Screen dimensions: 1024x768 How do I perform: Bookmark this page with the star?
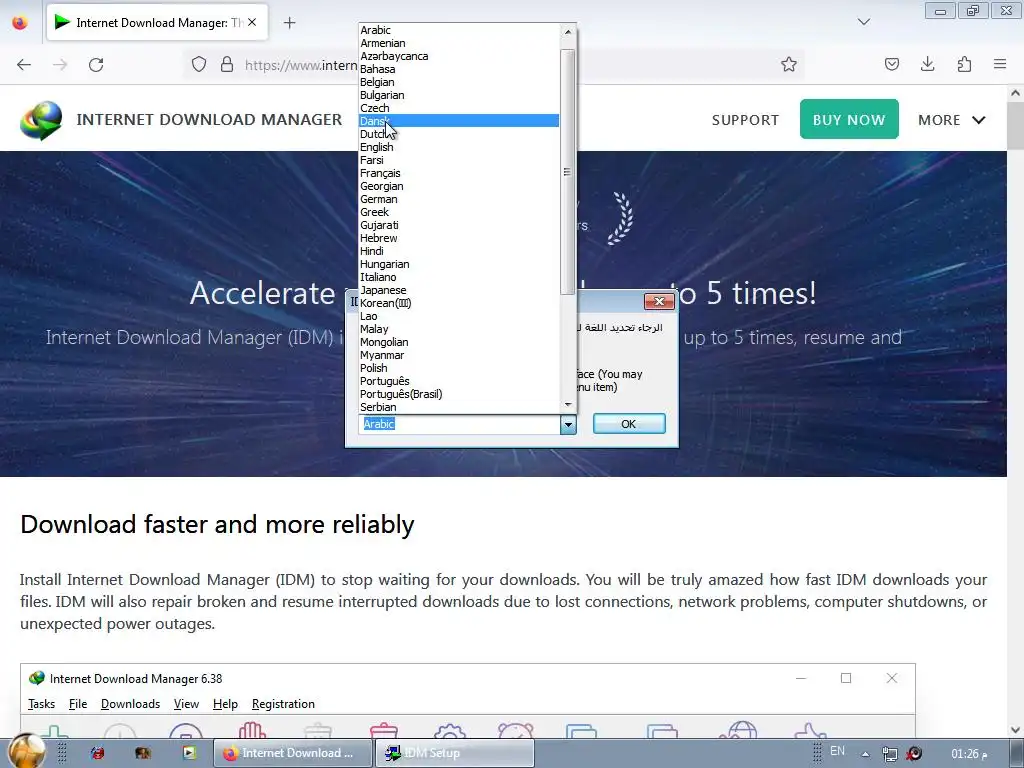[x=789, y=64]
